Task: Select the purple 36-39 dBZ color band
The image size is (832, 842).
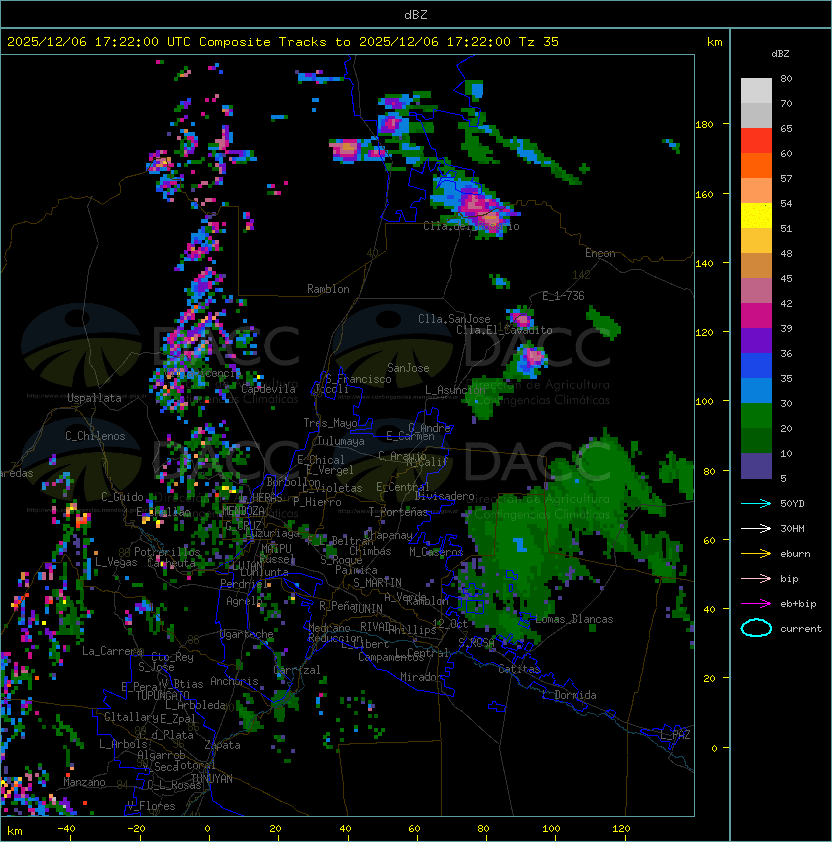Action: click(x=756, y=341)
